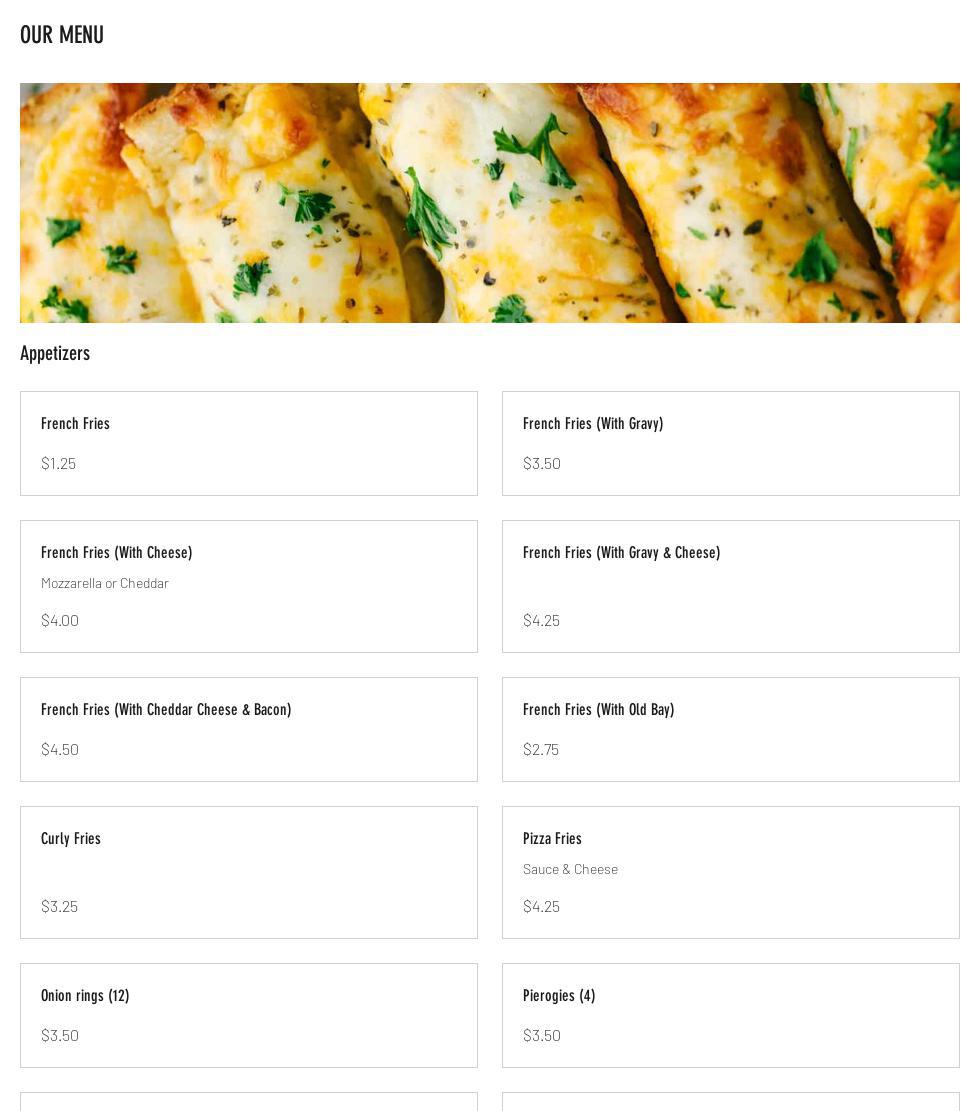Click the $3.25 Curly Fries price
The image size is (965, 1111).
(59, 906)
